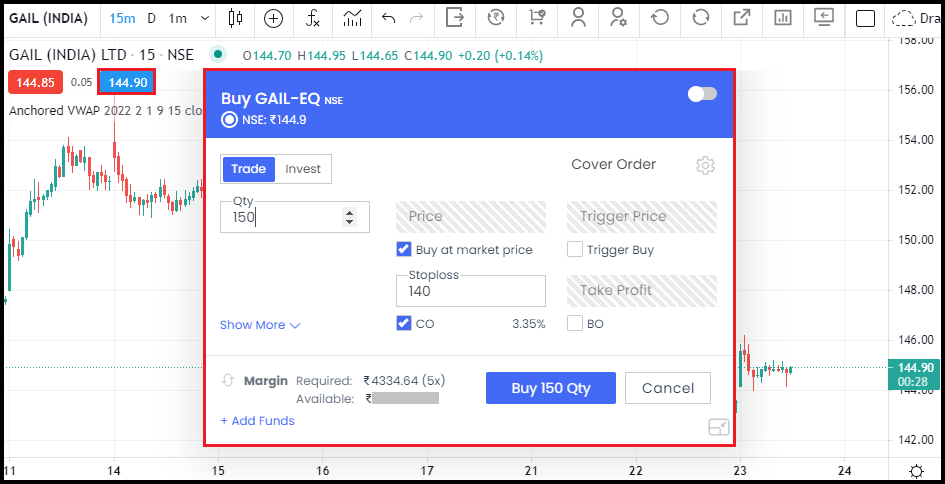
Task: Expand the Show More options
Action: pos(260,325)
